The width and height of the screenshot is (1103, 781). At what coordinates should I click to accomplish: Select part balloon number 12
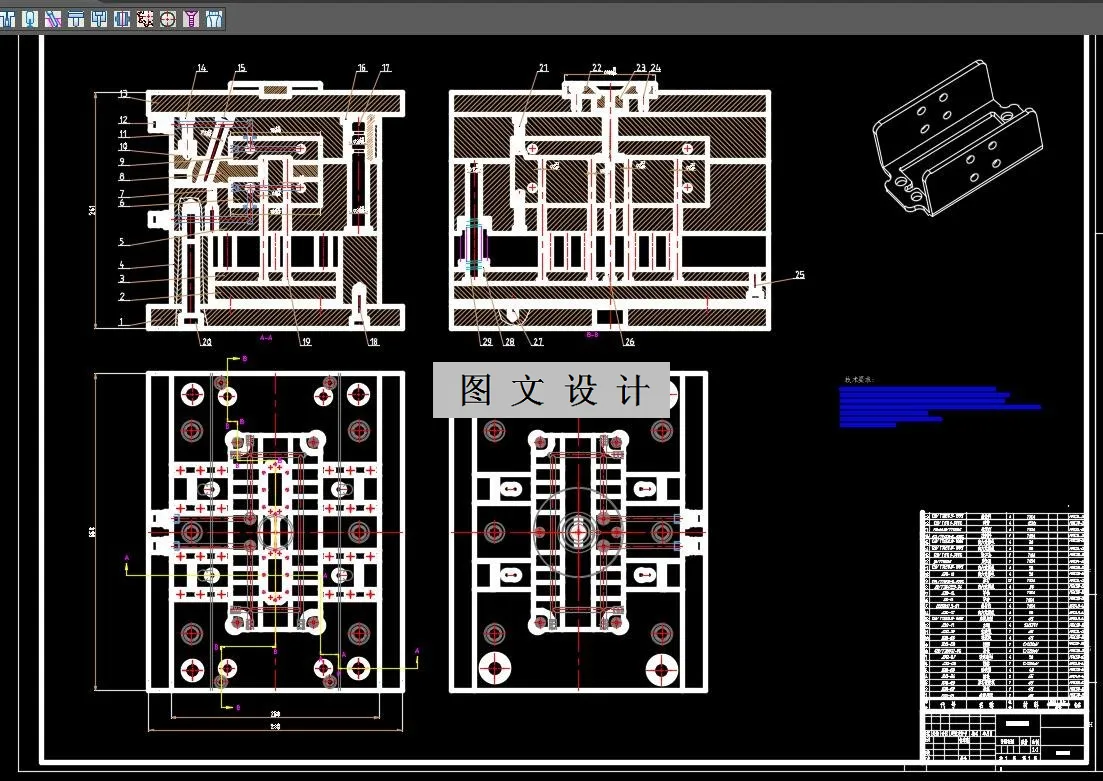(x=124, y=120)
